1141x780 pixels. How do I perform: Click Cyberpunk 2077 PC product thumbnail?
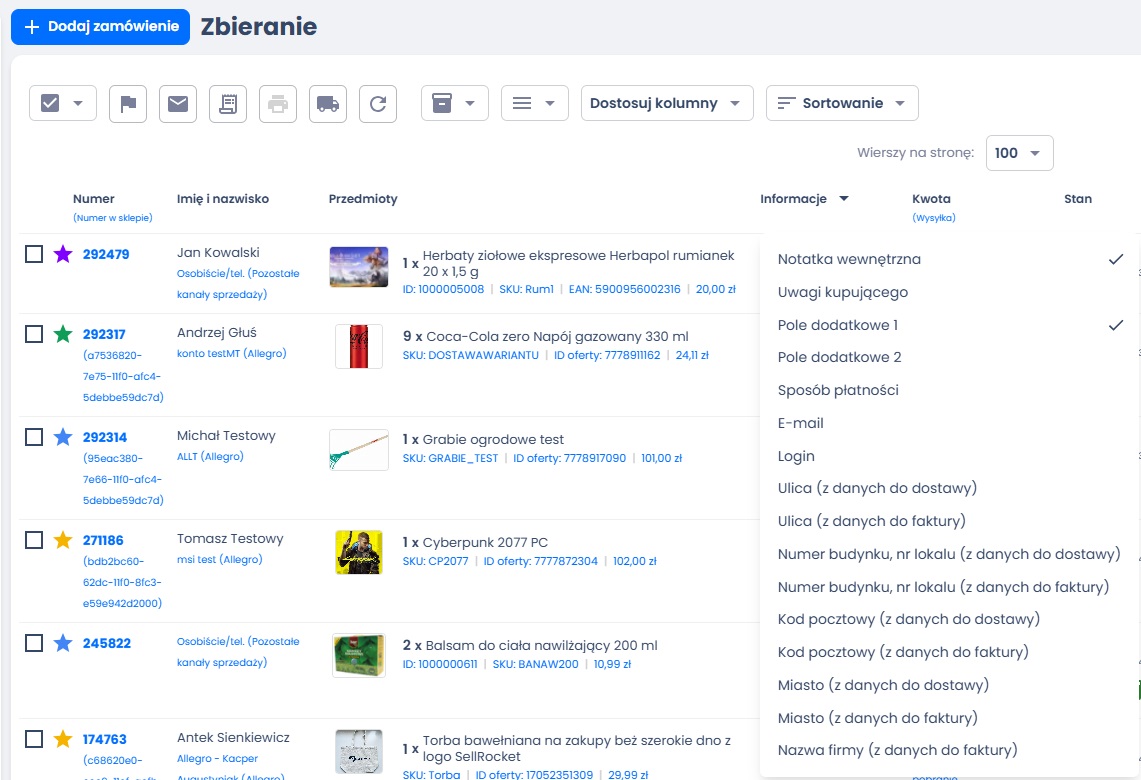(x=359, y=552)
